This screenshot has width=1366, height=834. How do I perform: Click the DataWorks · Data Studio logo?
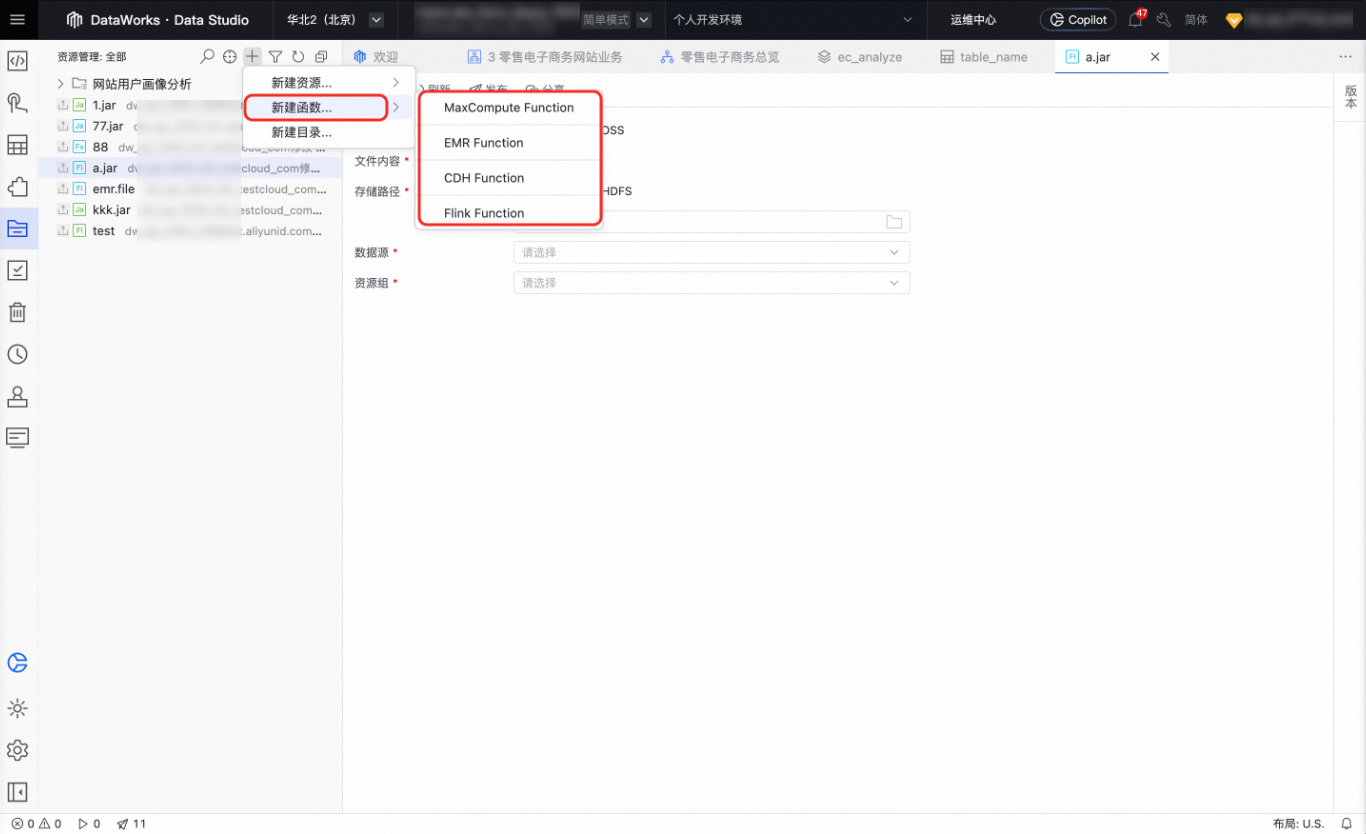(160, 20)
